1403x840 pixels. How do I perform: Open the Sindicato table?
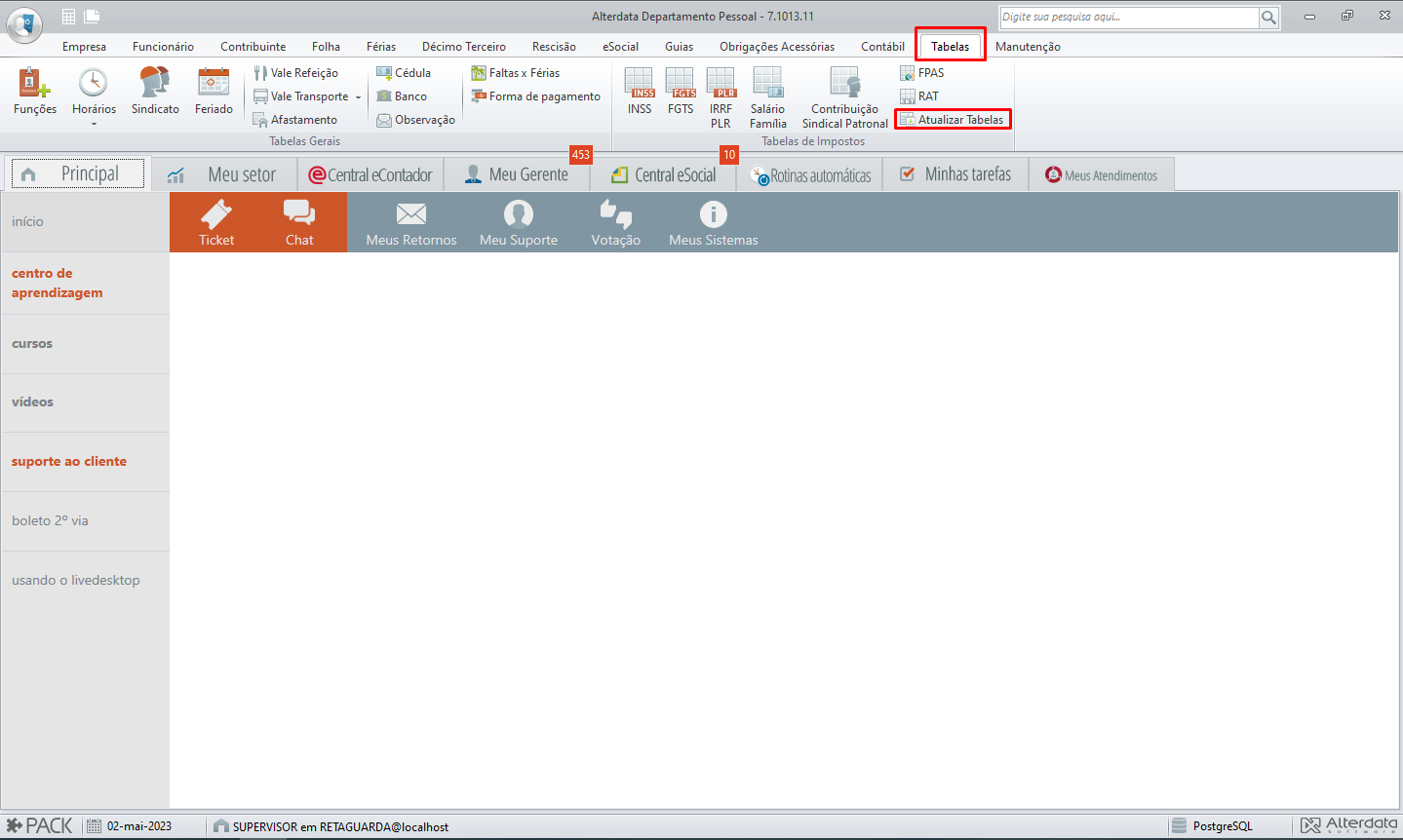tap(155, 92)
